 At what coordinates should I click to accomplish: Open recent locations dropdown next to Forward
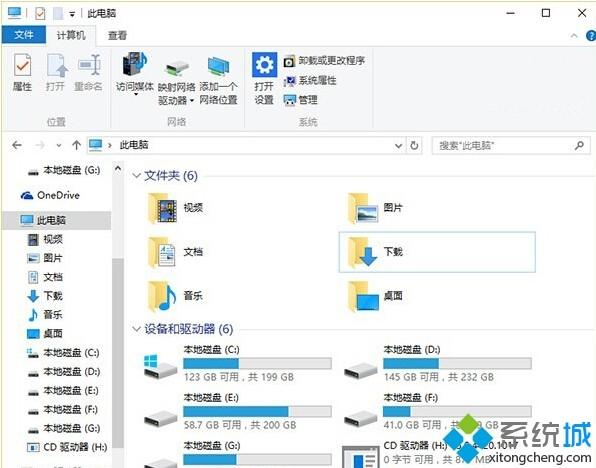59,145
